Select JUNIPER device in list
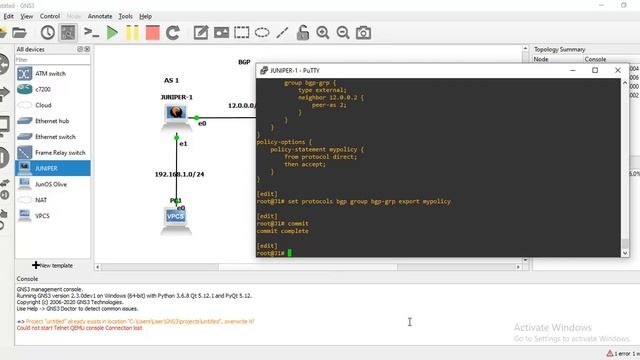640x360 pixels. pos(53,169)
